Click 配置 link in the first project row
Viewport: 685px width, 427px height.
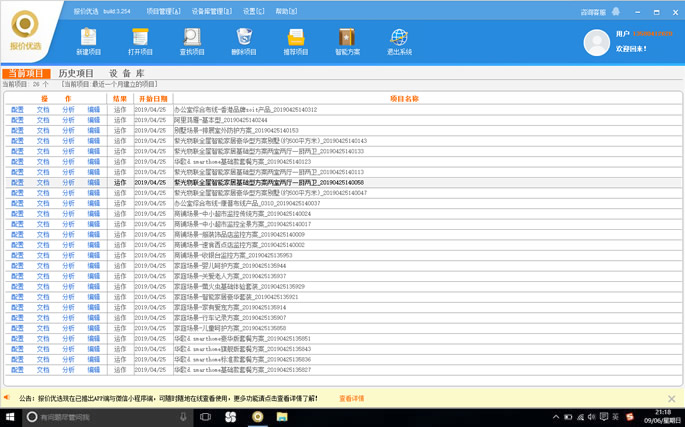[17, 110]
